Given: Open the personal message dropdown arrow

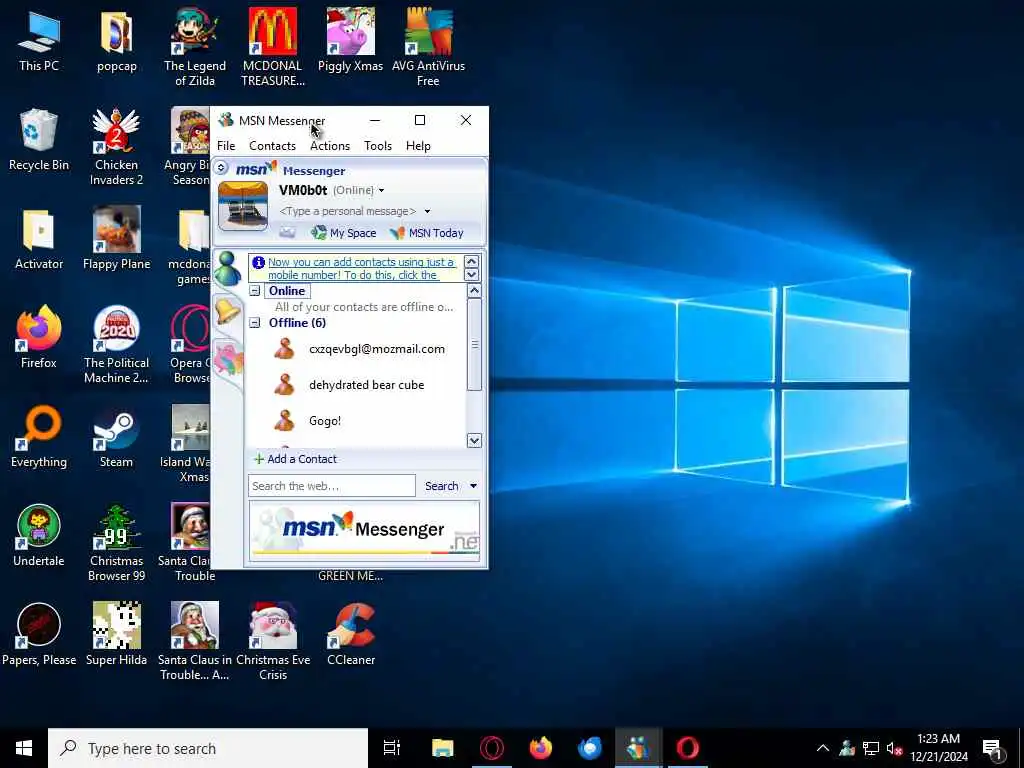Looking at the screenshot, I should pos(427,212).
